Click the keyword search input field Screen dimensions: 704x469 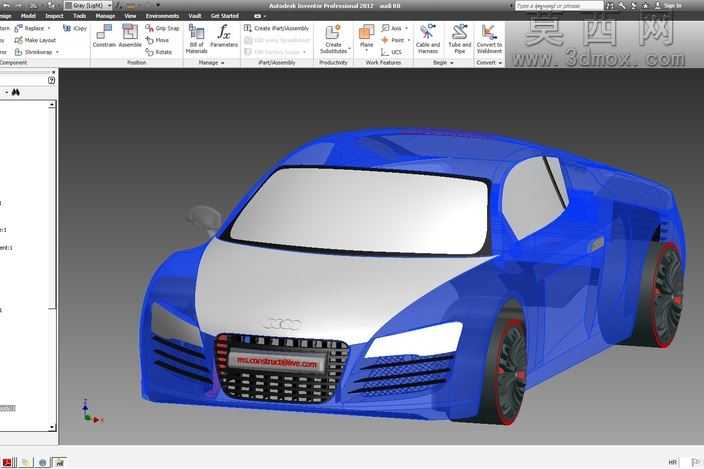[559, 5]
